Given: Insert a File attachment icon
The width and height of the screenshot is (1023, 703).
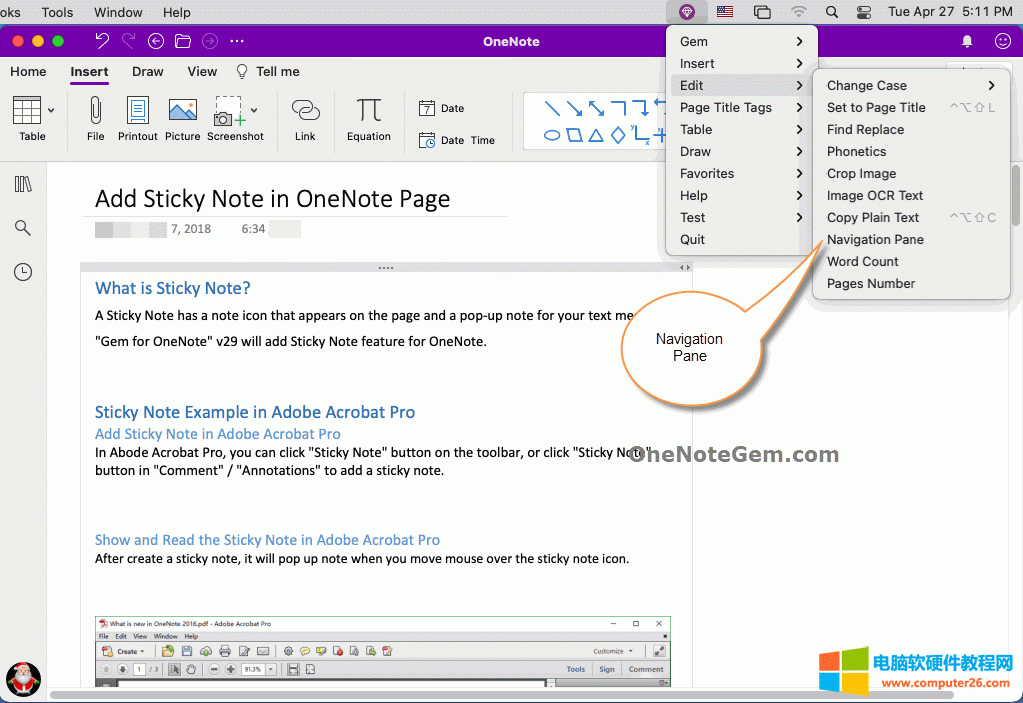Looking at the screenshot, I should [x=96, y=110].
